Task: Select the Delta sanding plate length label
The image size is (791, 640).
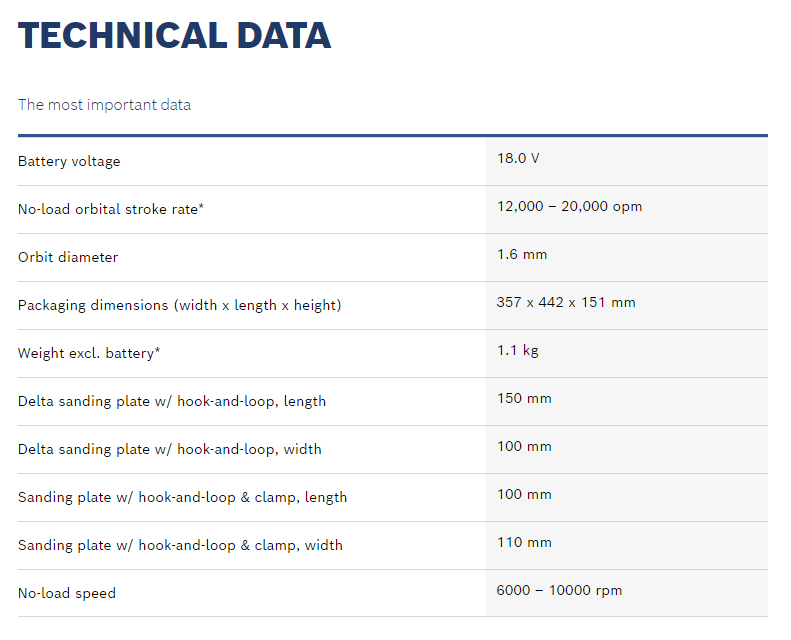Action: click(172, 401)
